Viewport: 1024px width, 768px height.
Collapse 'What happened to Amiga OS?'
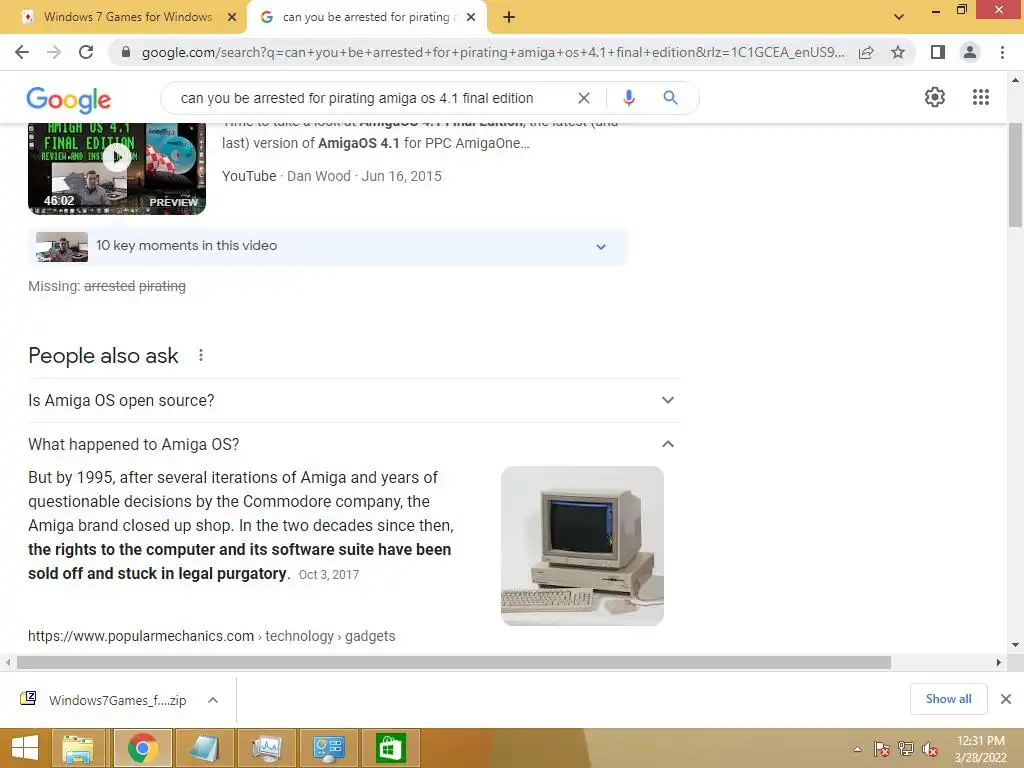(353, 444)
